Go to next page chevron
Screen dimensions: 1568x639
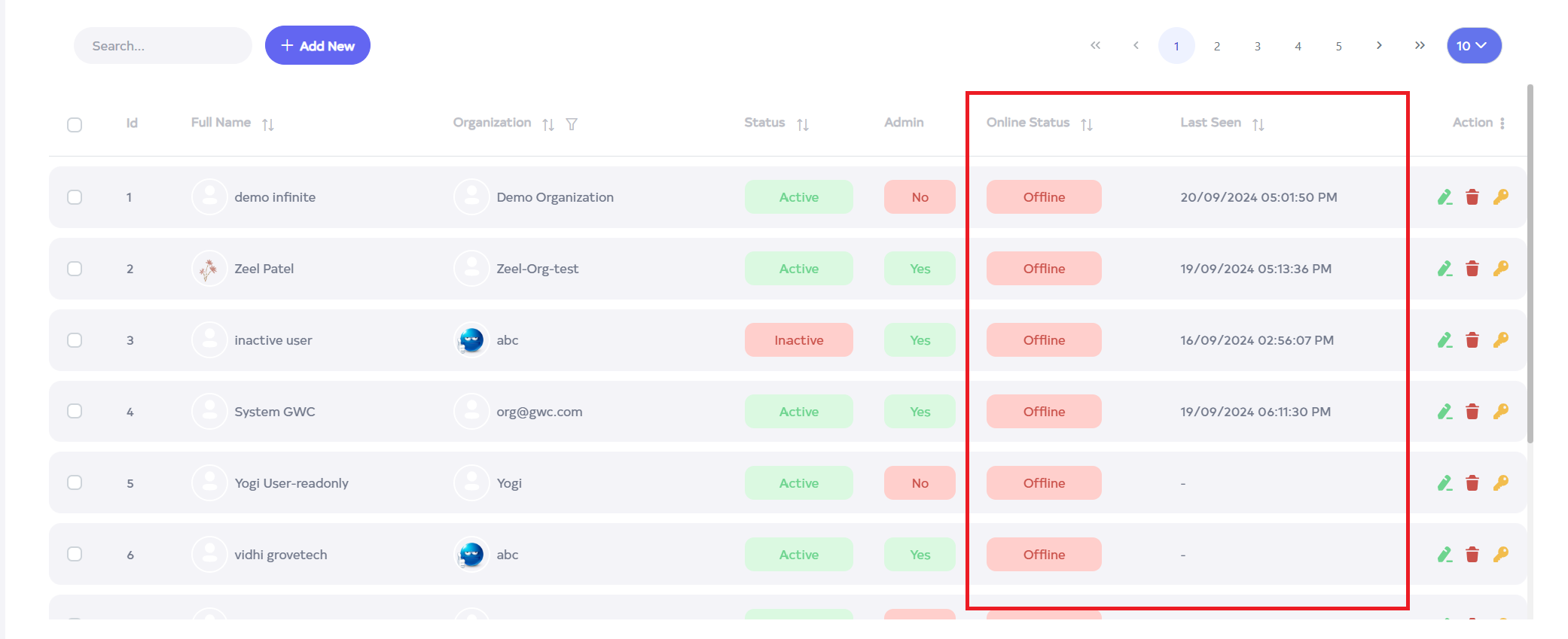pos(1379,46)
